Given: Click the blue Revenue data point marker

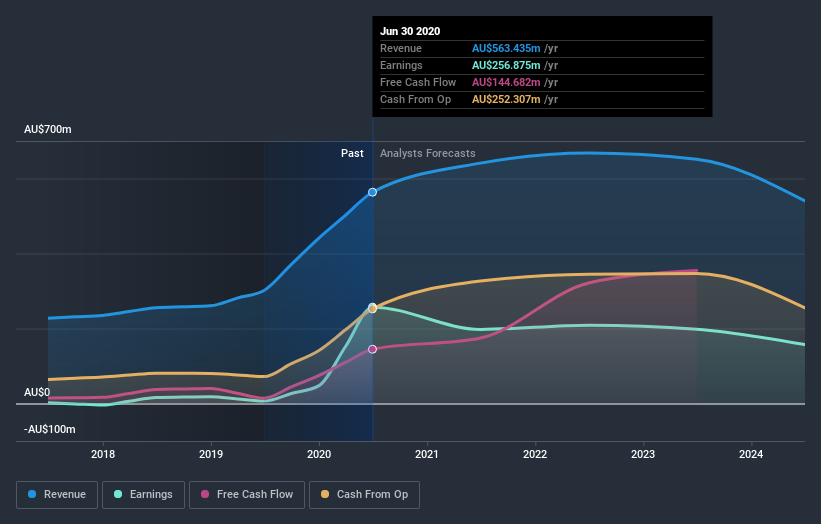Looking at the screenshot, I should [x=372, y=192].
